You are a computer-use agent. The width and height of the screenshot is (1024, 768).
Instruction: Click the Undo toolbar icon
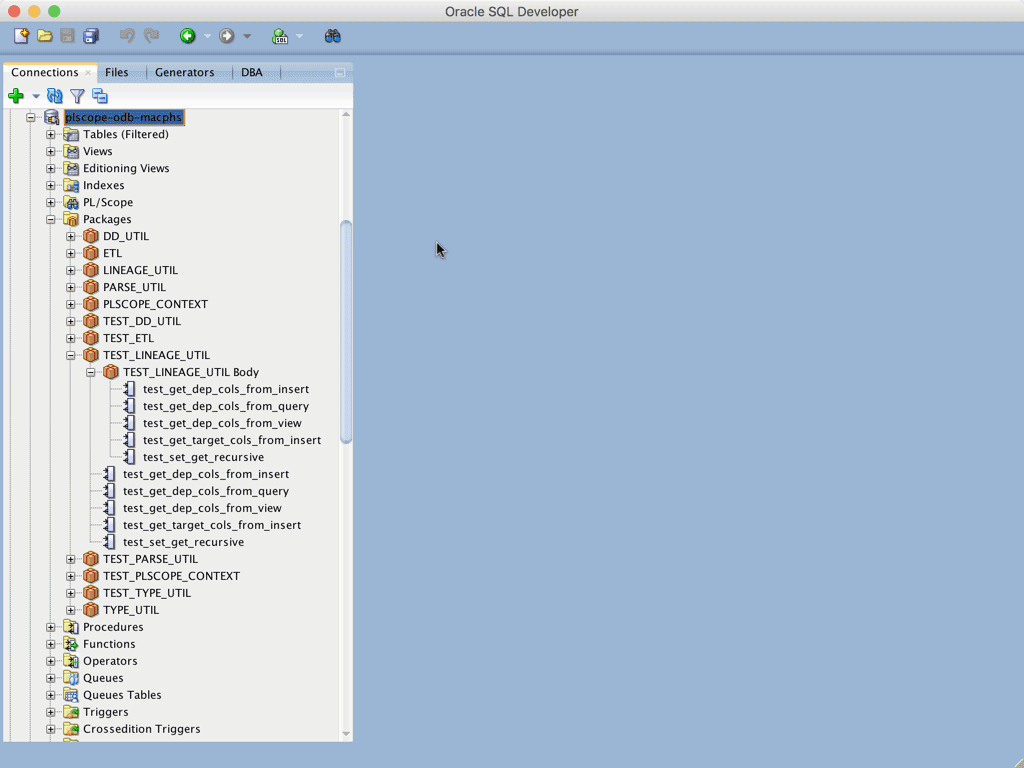point(128,35)
